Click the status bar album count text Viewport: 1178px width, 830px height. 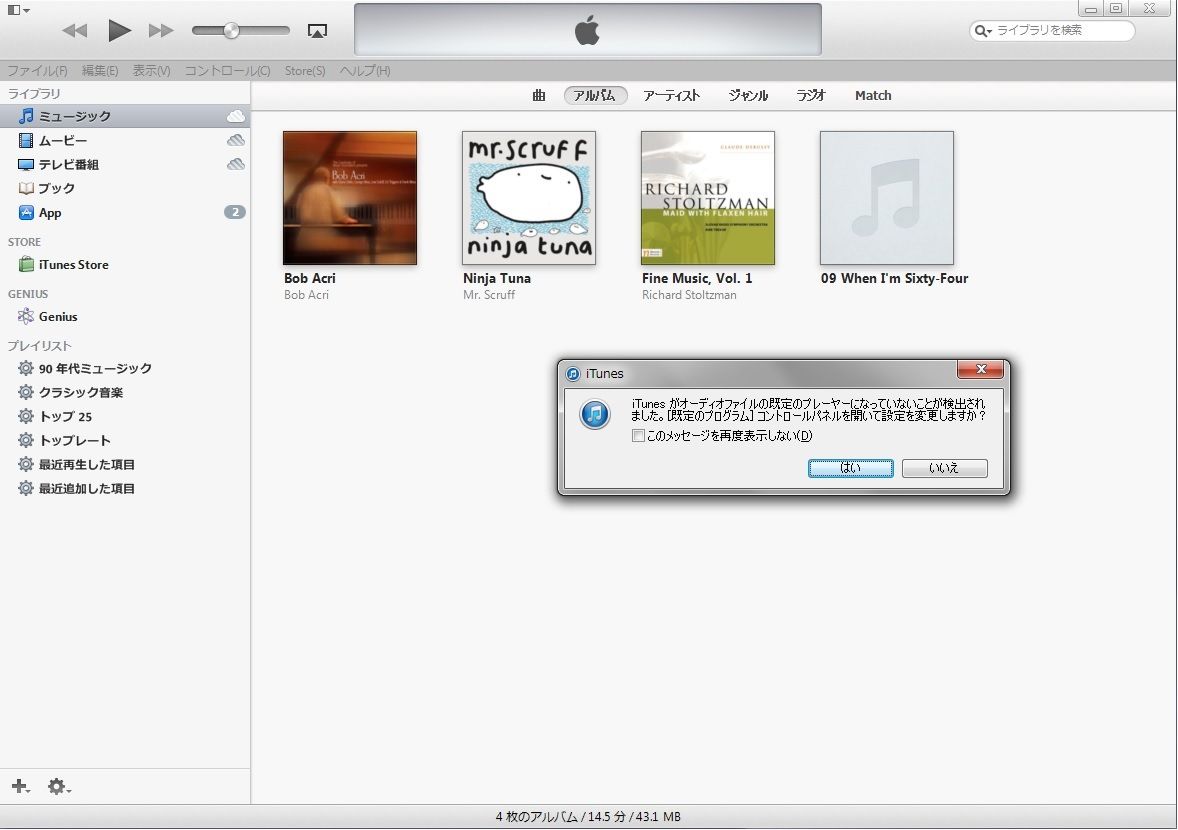tap(588, 816)
